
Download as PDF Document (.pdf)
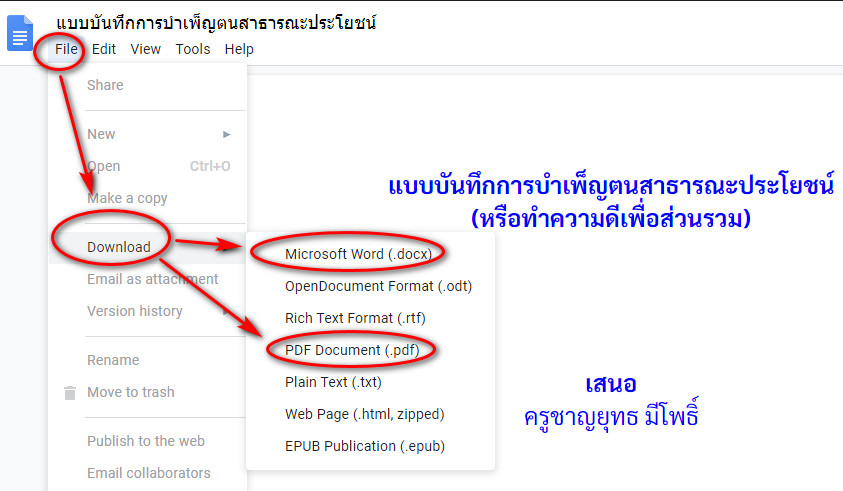point(352,350)
